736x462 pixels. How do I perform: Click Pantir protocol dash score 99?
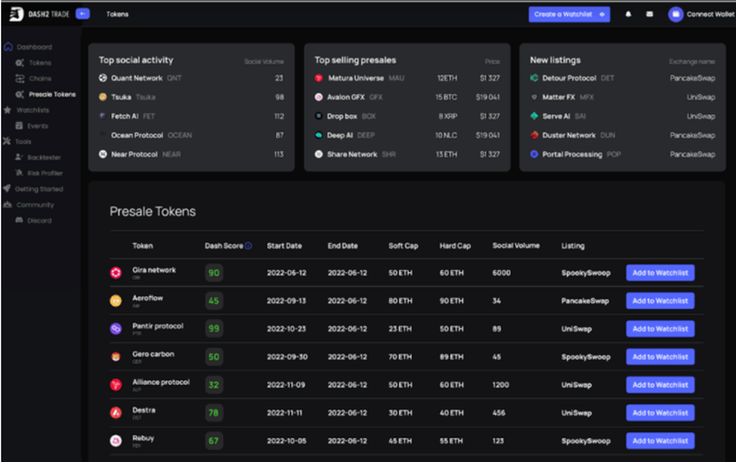coord(214,329)
